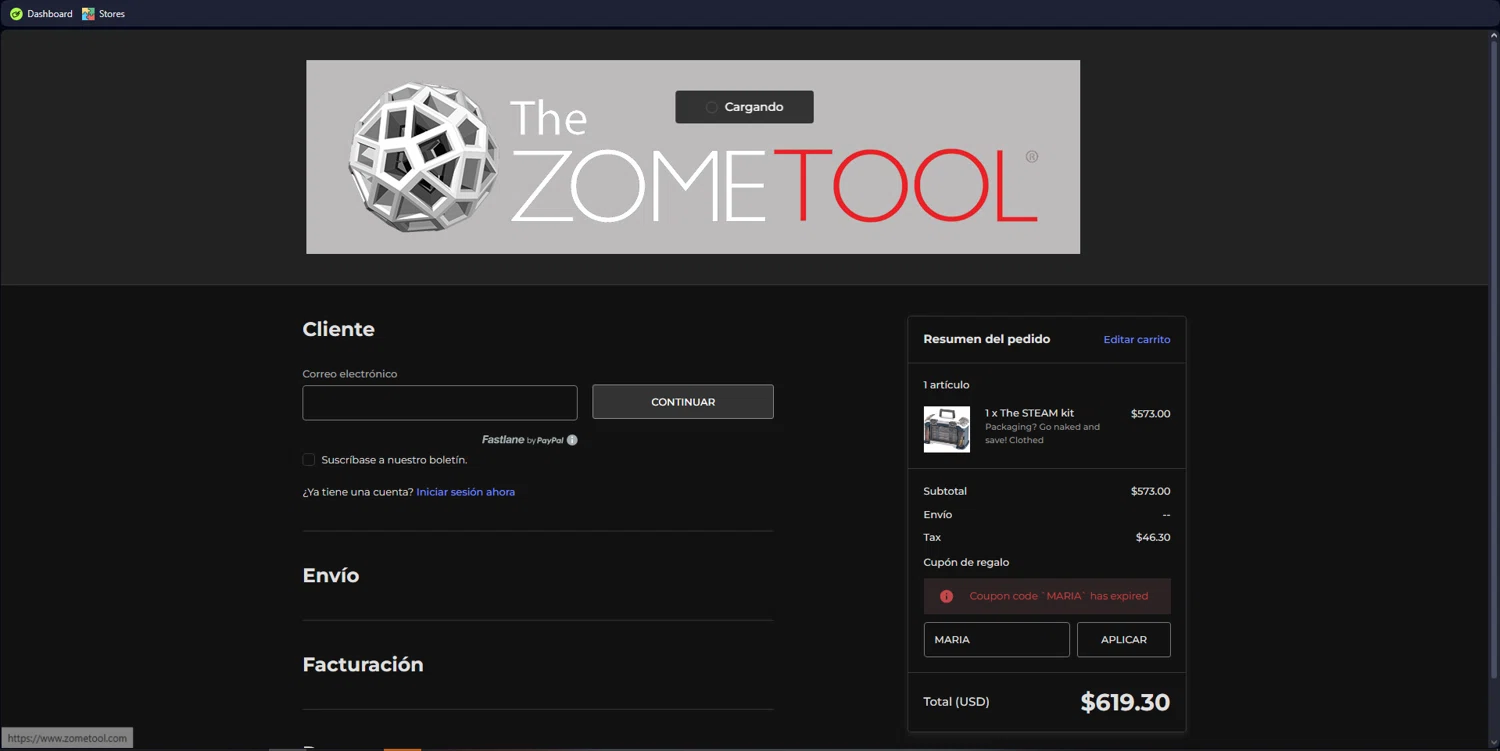Click the Envío section heading
Screen dimensions: 1500x751
pyautogui.click(x=331, y=576)
